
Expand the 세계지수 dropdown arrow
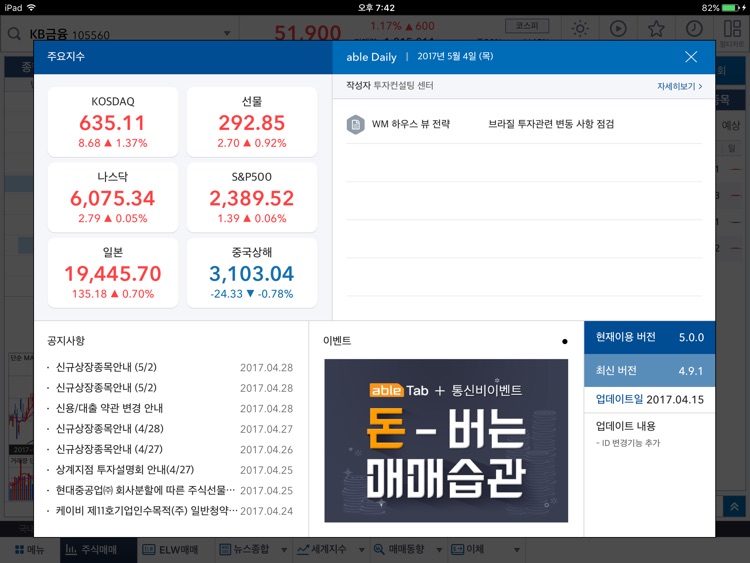(x=362, y=550)
